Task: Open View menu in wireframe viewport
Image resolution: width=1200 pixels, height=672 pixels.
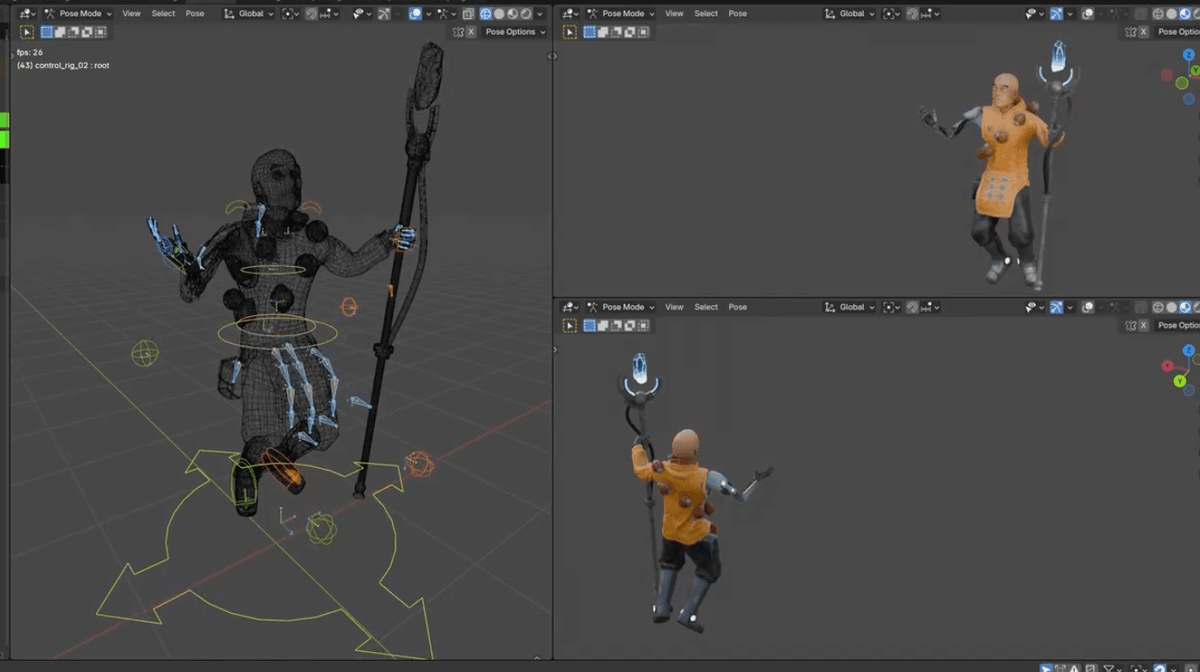Action: point(132,14)
